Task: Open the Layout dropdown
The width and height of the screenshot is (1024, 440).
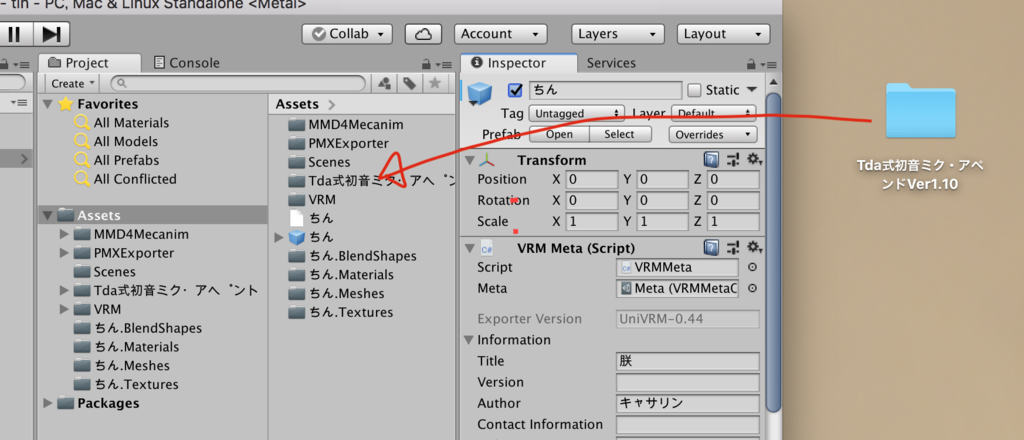Action: [x=723, y=34]
